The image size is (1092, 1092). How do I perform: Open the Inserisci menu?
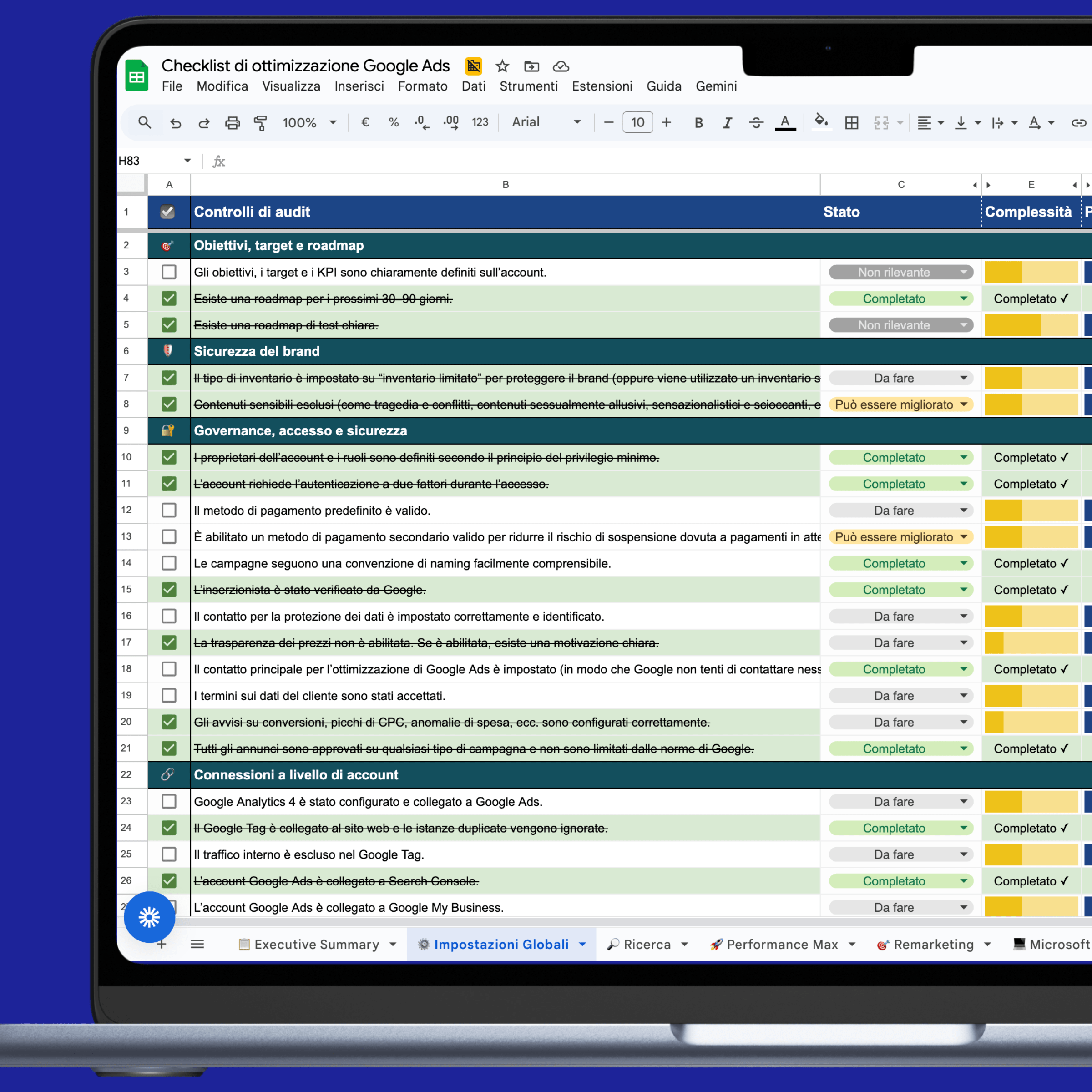pyautogui.click(x=359, y=86)
